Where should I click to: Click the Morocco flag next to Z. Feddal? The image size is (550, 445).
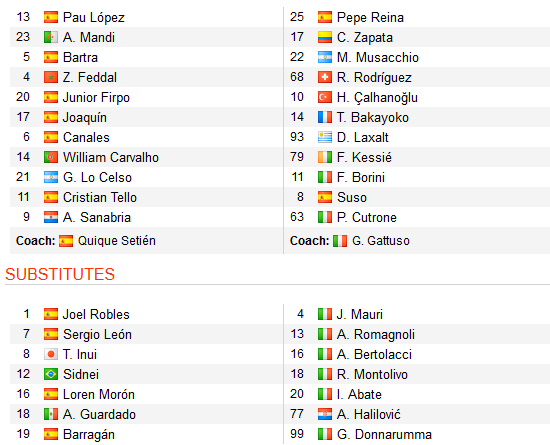point(51,77)
